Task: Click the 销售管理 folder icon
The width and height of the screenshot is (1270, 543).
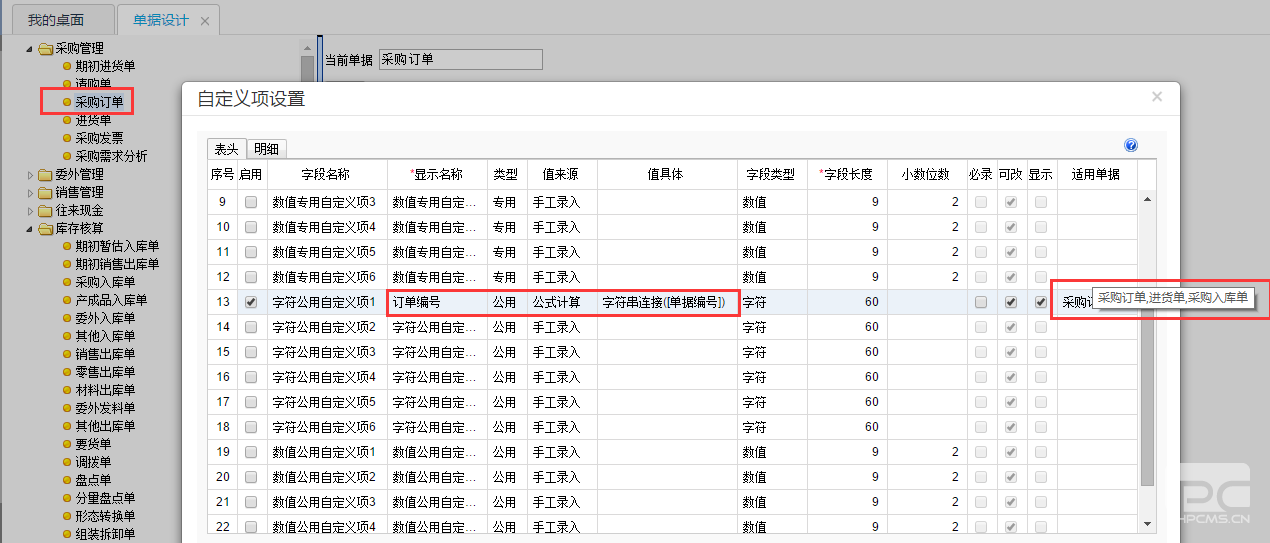Action: [45, 192]
